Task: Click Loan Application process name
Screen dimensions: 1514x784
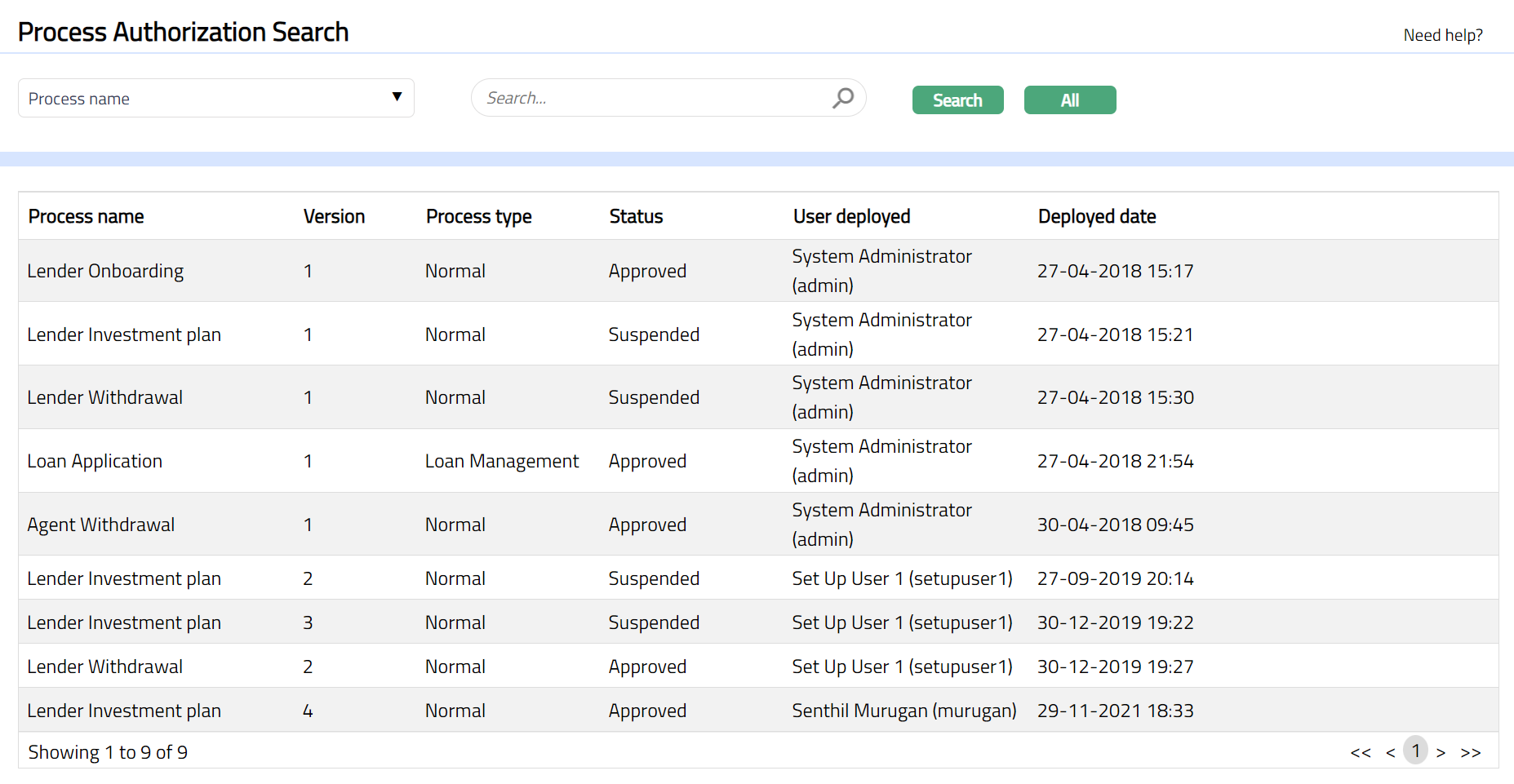Action: pos(95,461)
